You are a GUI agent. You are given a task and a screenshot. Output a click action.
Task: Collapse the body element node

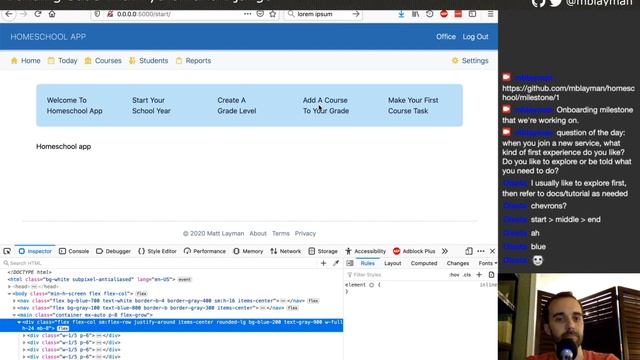[x=9, y=294]
